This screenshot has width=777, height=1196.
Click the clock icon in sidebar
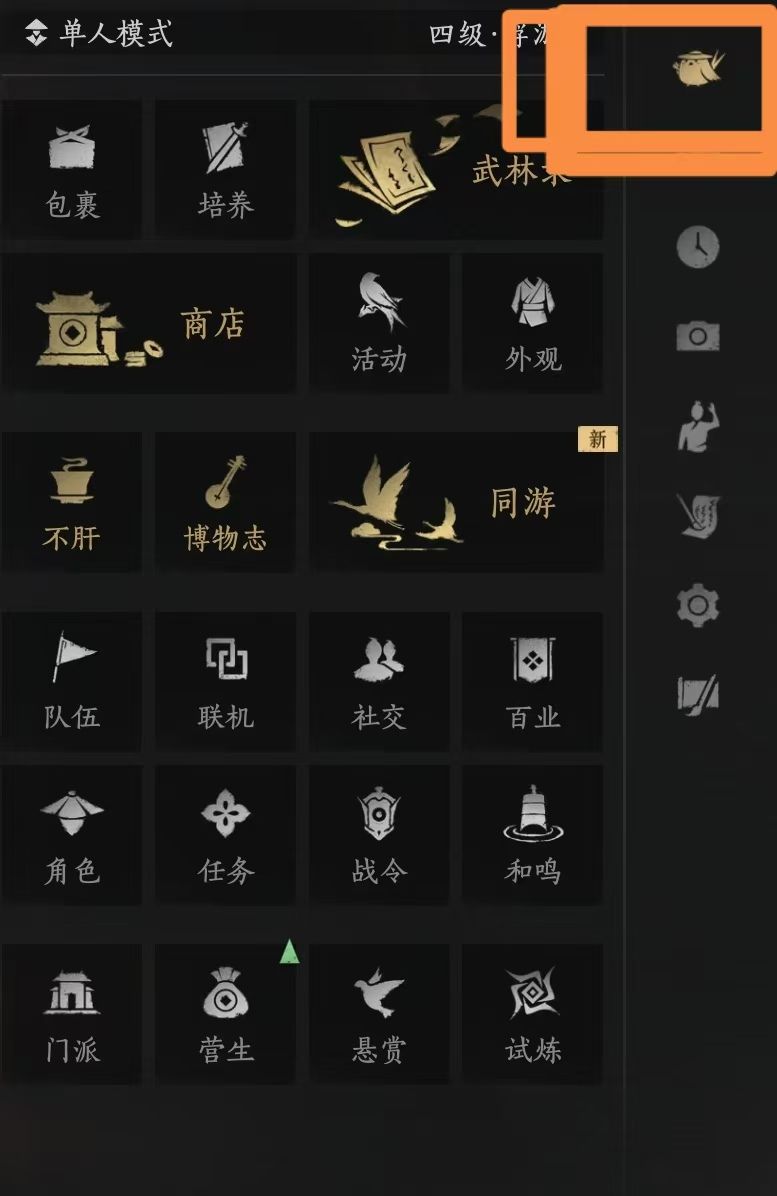(698, 247)
